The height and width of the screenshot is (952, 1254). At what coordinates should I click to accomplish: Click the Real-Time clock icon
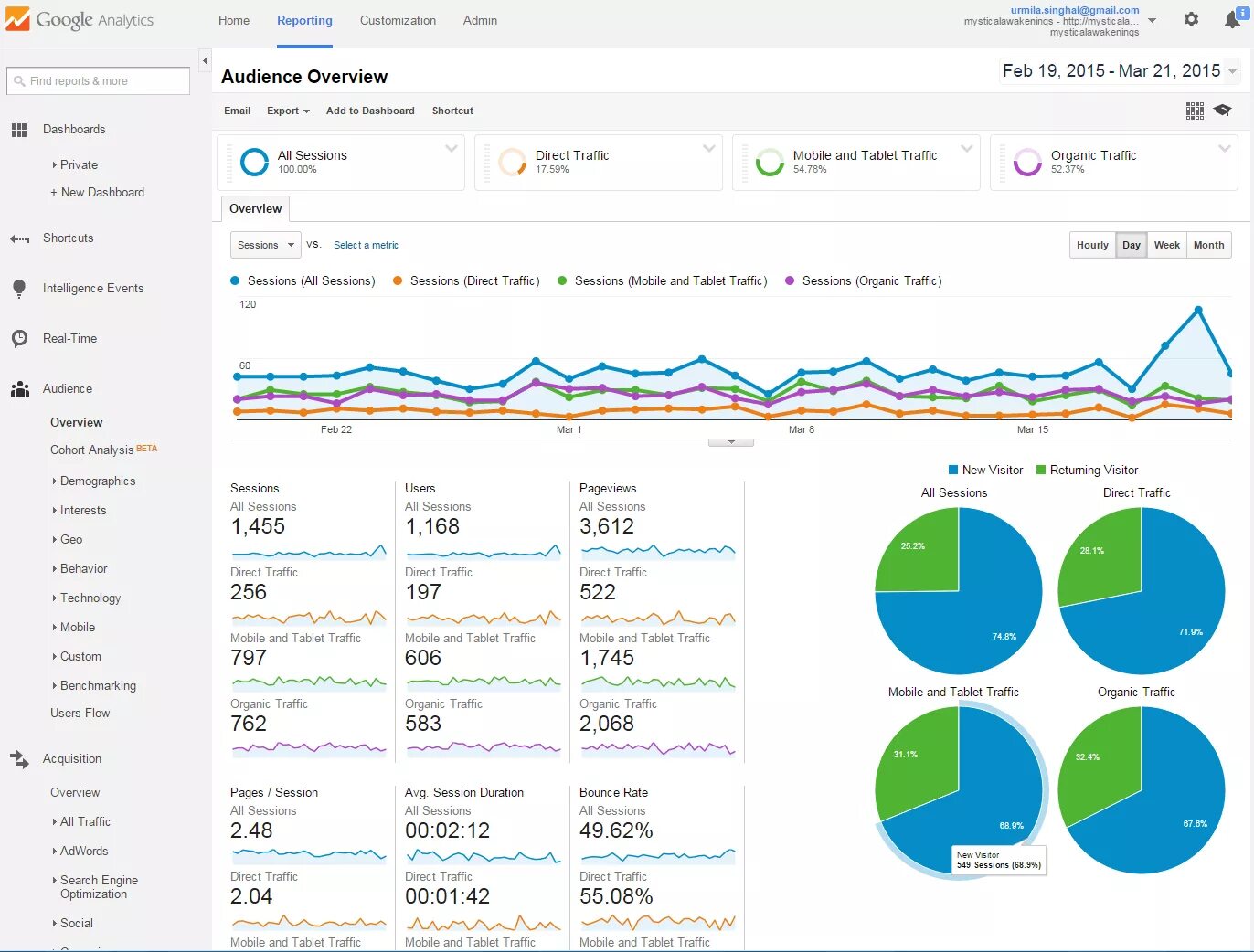[19, 339]
